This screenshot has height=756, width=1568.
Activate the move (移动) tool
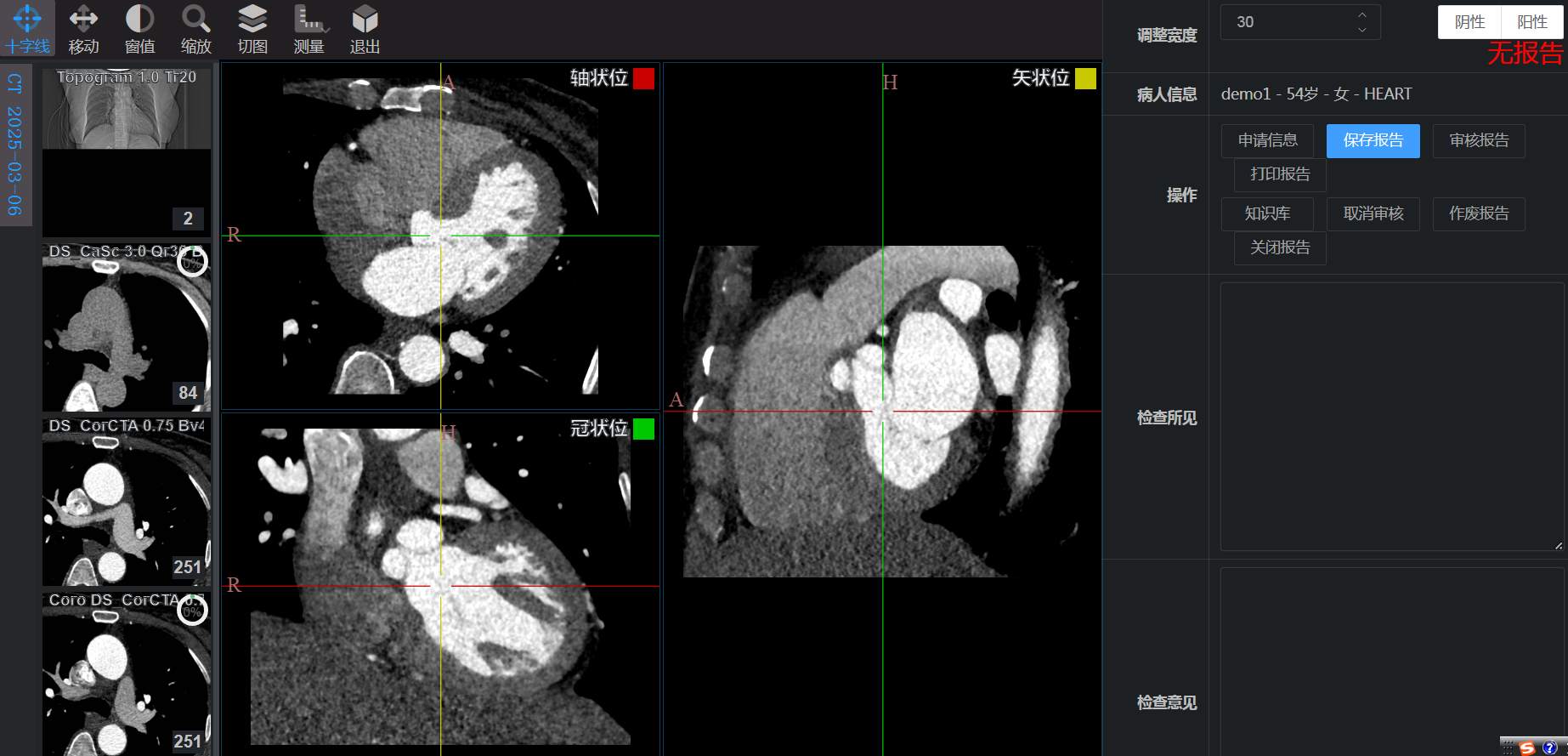pos(83,28)
